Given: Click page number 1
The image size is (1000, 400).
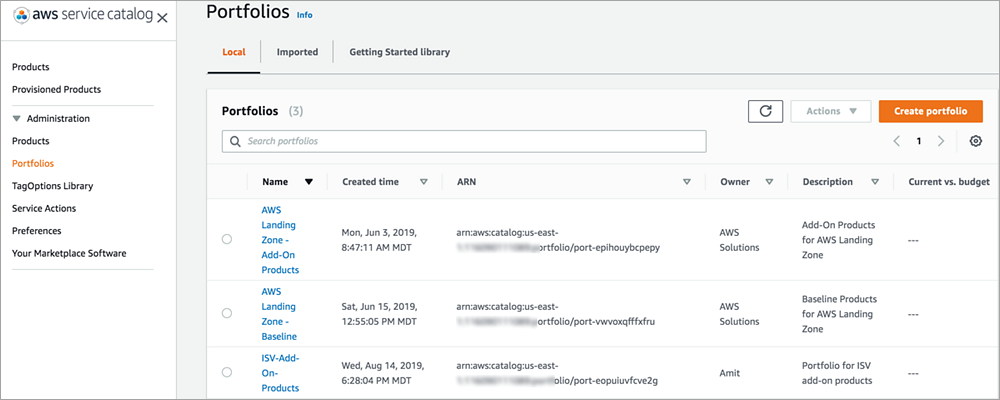Looking at the screenshot, I should (x=919, y=141).
